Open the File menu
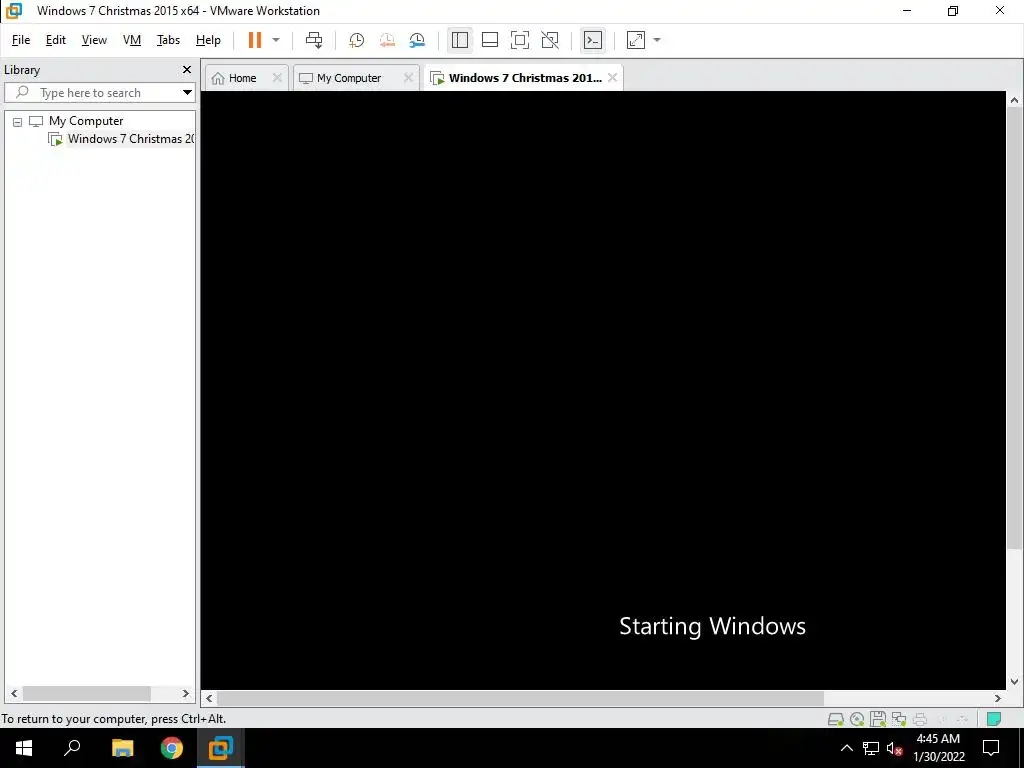The width and height of the screenshot is (1024, 768). tap(21, 40)
